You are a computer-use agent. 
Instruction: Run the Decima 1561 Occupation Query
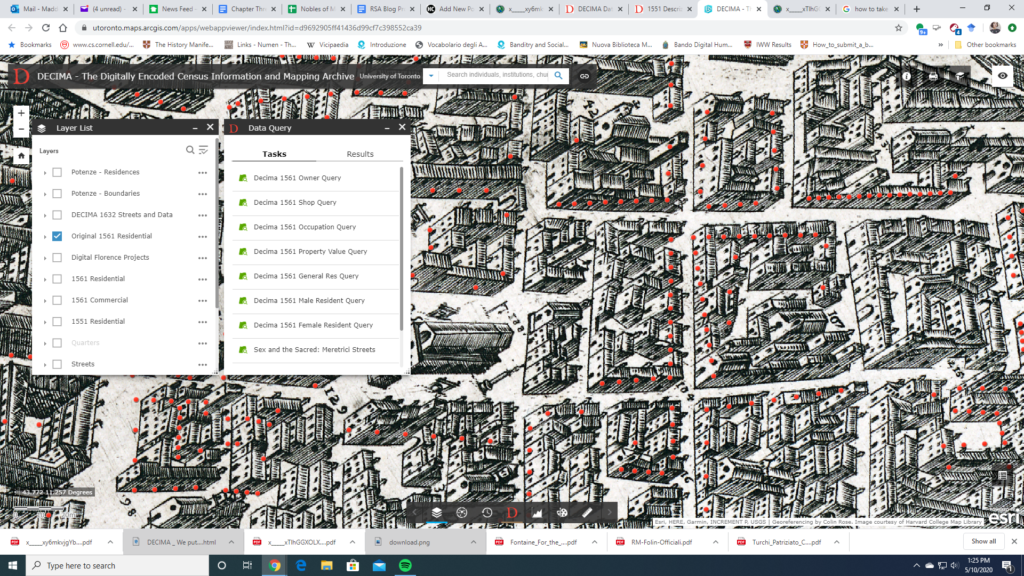click(304, 227)
